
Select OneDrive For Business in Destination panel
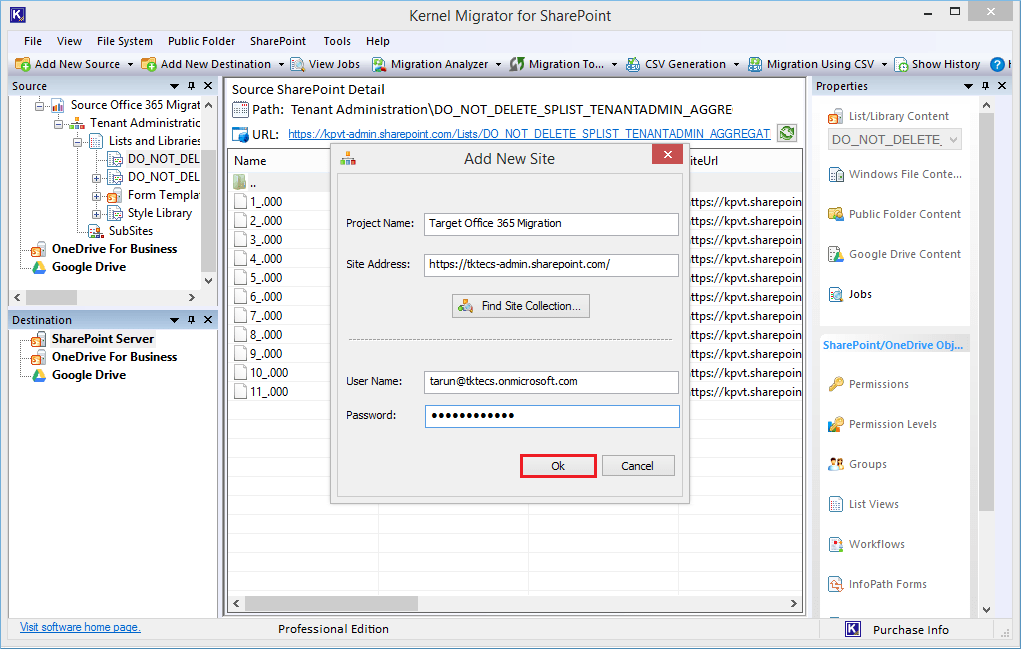(x=115, y=357)
